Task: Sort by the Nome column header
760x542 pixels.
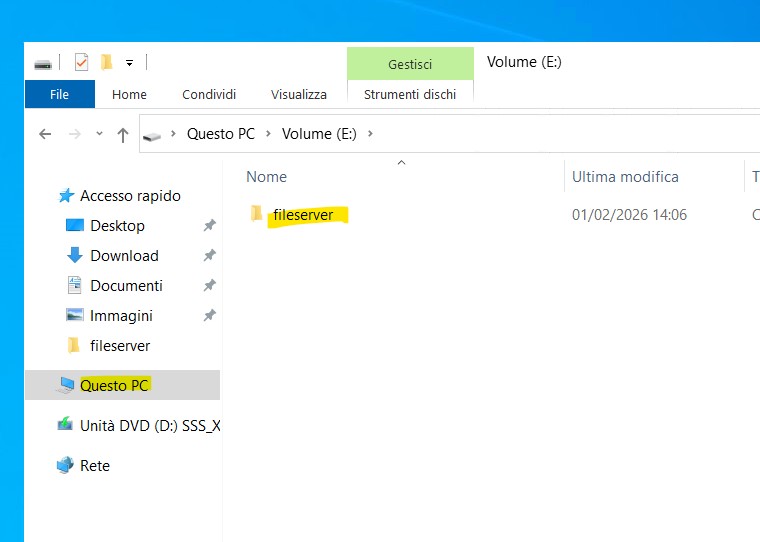Action: coord(267,177)
